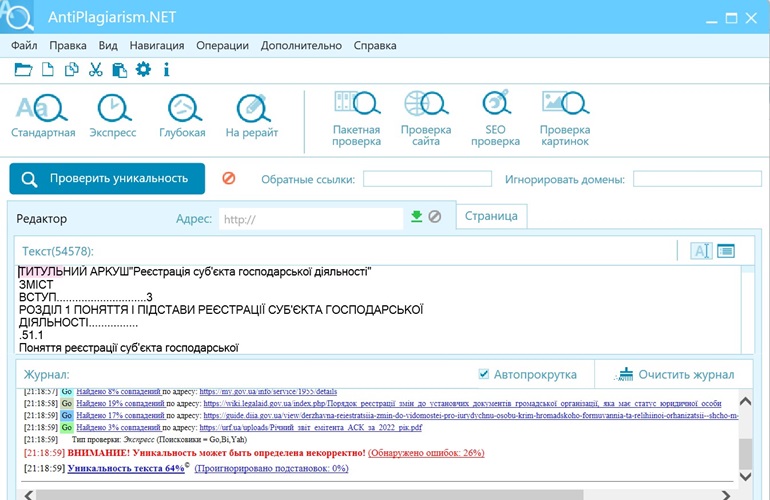Open the Операции menu

[222, 46]
